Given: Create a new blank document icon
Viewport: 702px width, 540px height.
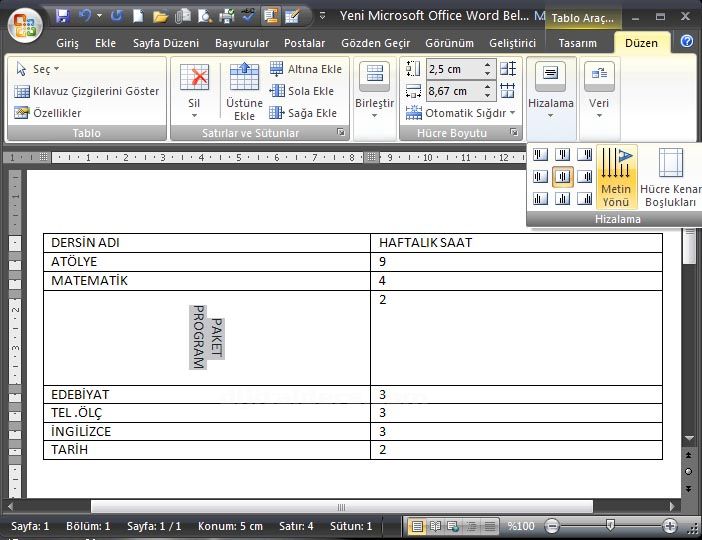Looking at the screenshot, I should pos(138,16).
